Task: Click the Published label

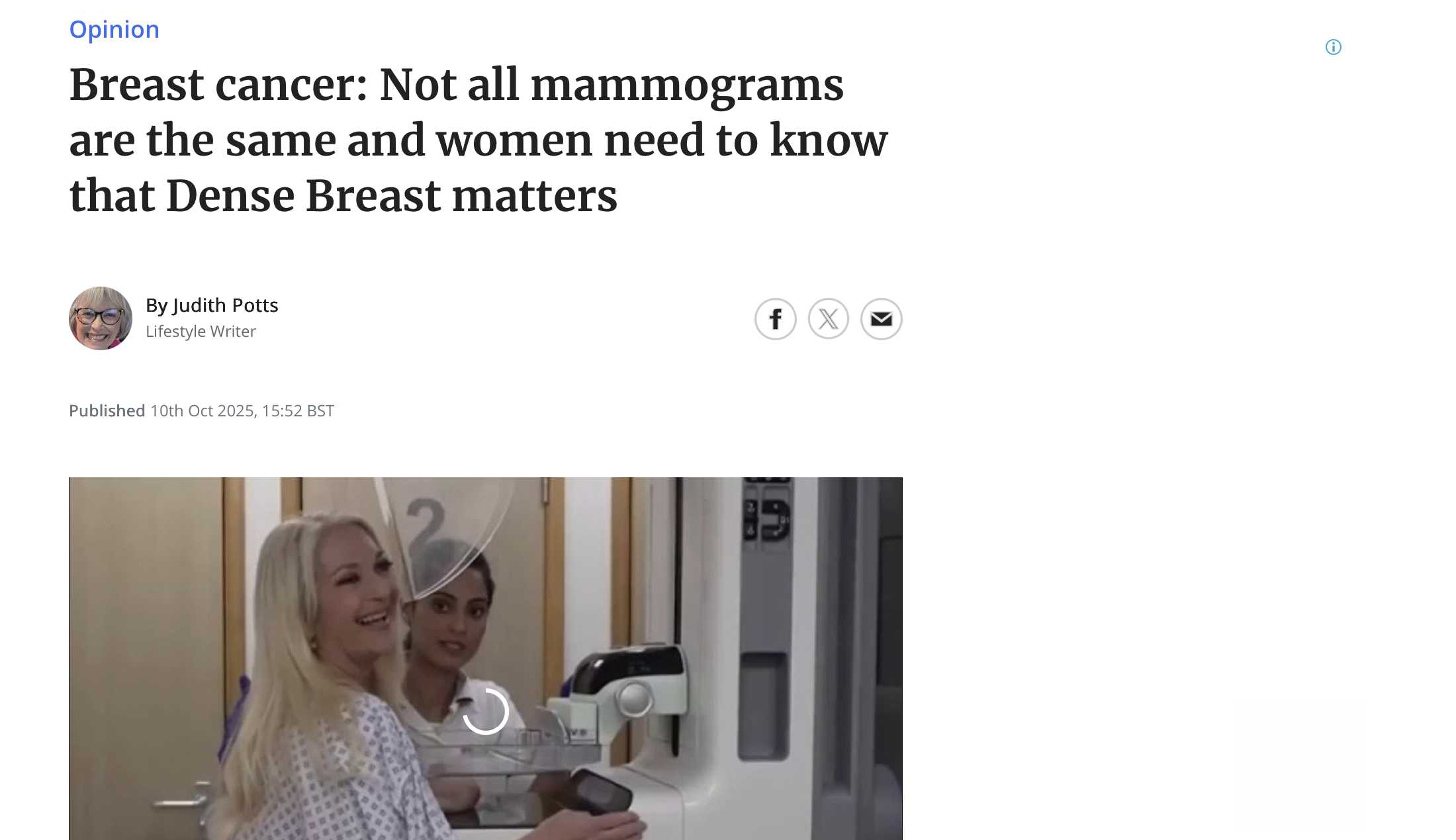Action: [107, 411]
